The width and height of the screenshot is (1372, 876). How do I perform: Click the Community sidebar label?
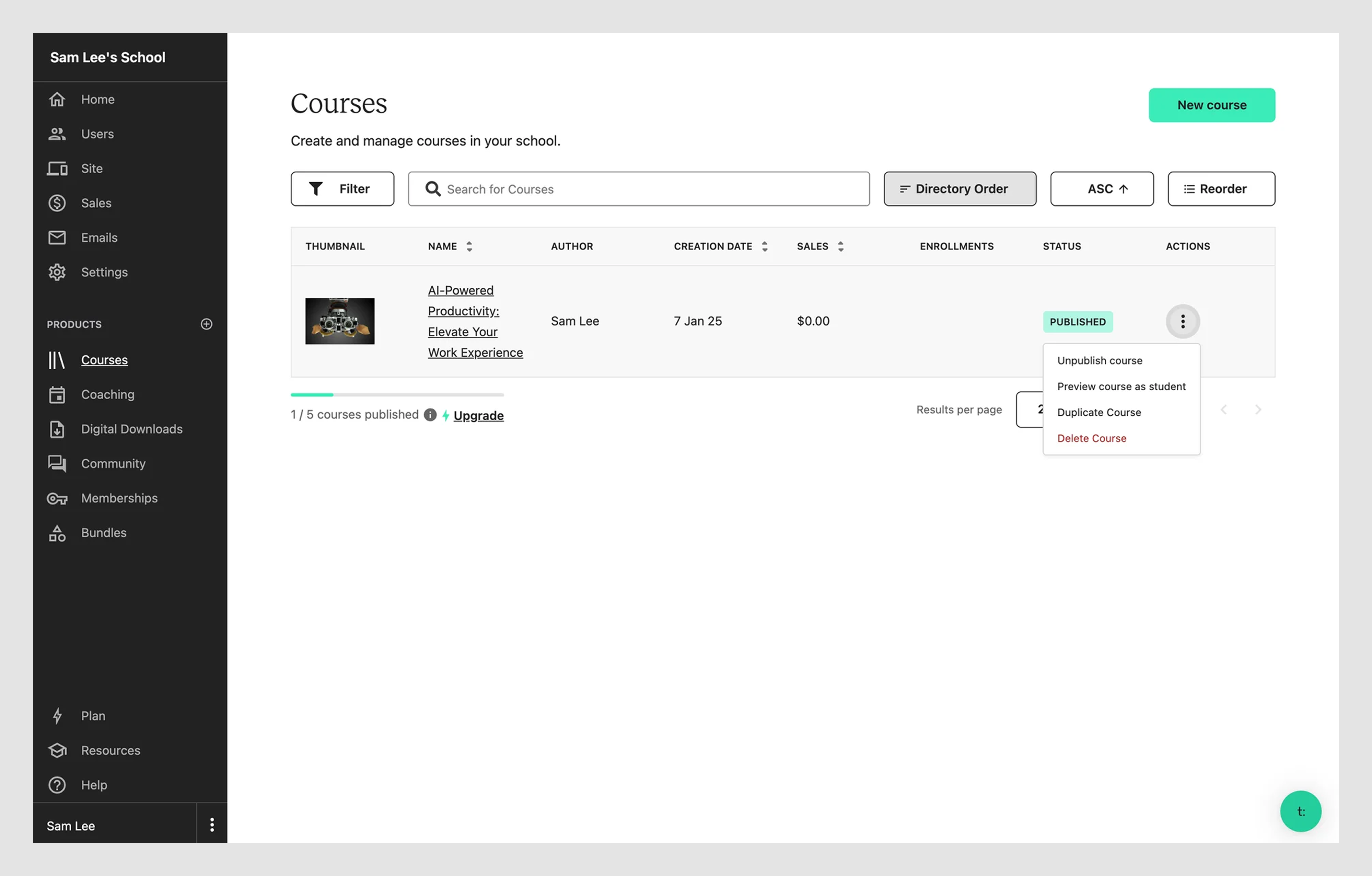[x=113, y=464]
